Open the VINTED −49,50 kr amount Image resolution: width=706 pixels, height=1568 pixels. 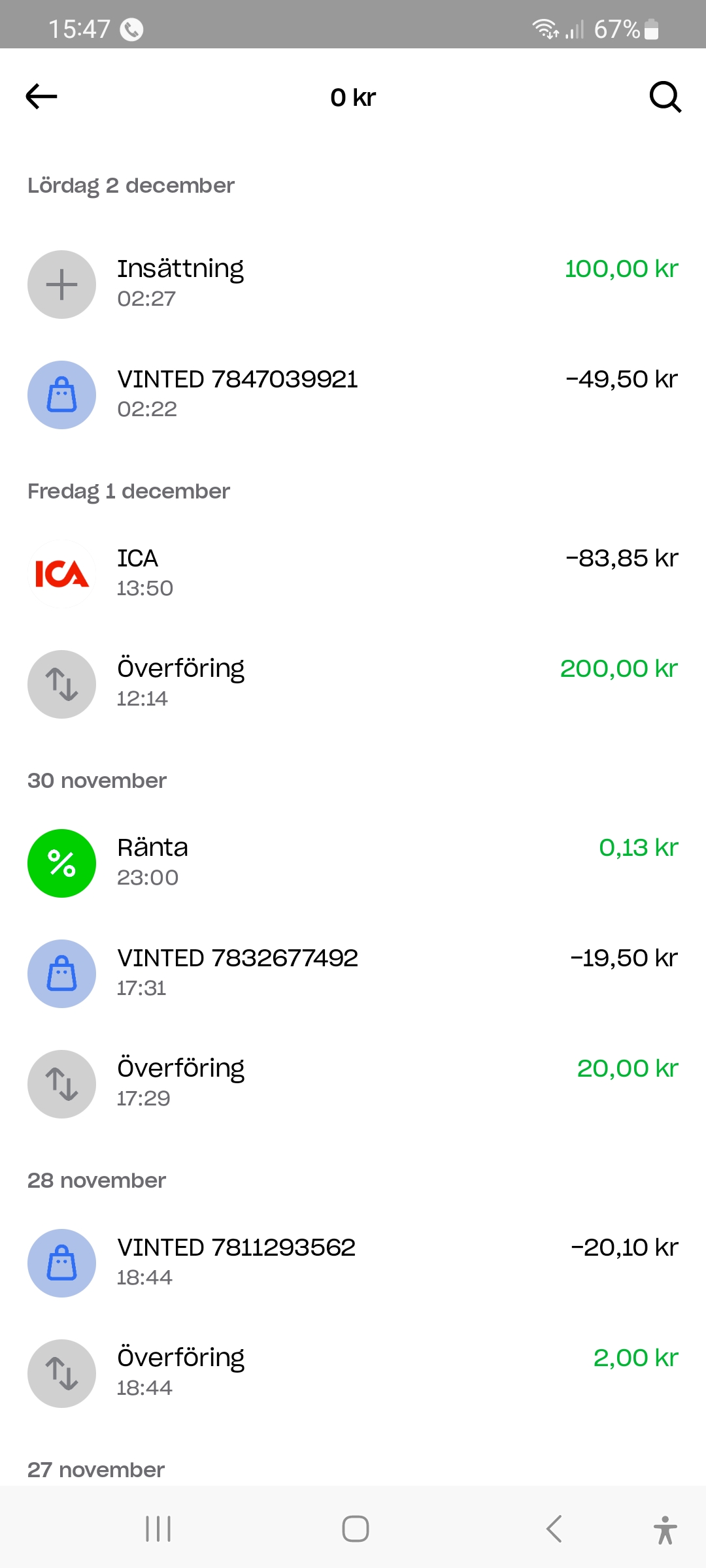point(621,380)
